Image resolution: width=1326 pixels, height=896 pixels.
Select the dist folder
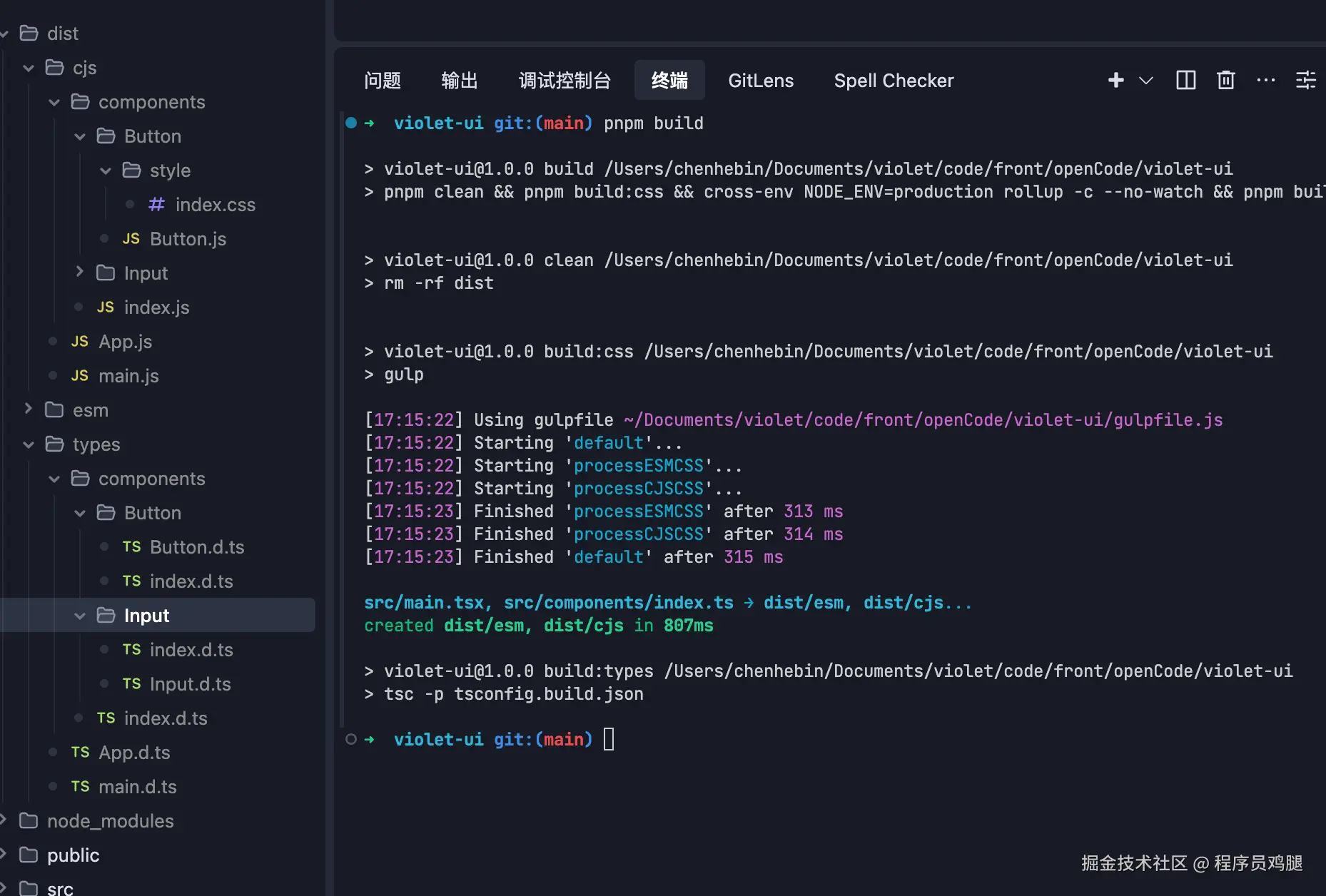tap(63, 34)
